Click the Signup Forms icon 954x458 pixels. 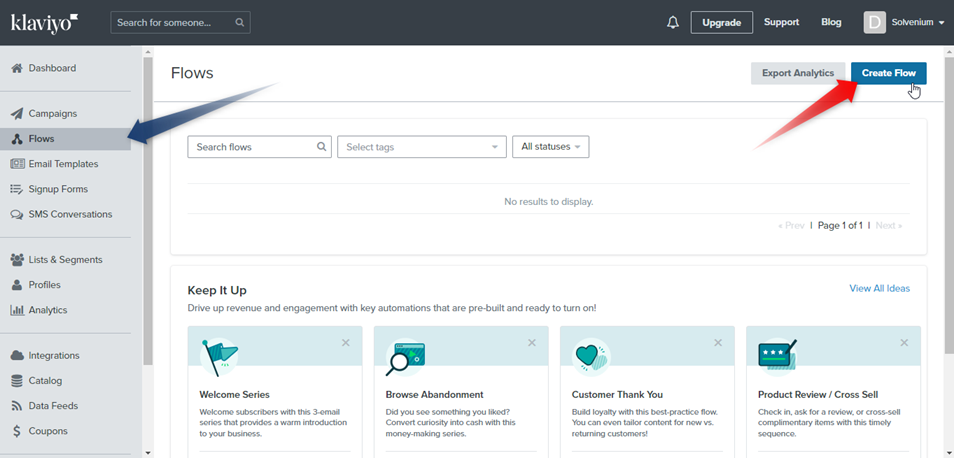tap(17, 189)
